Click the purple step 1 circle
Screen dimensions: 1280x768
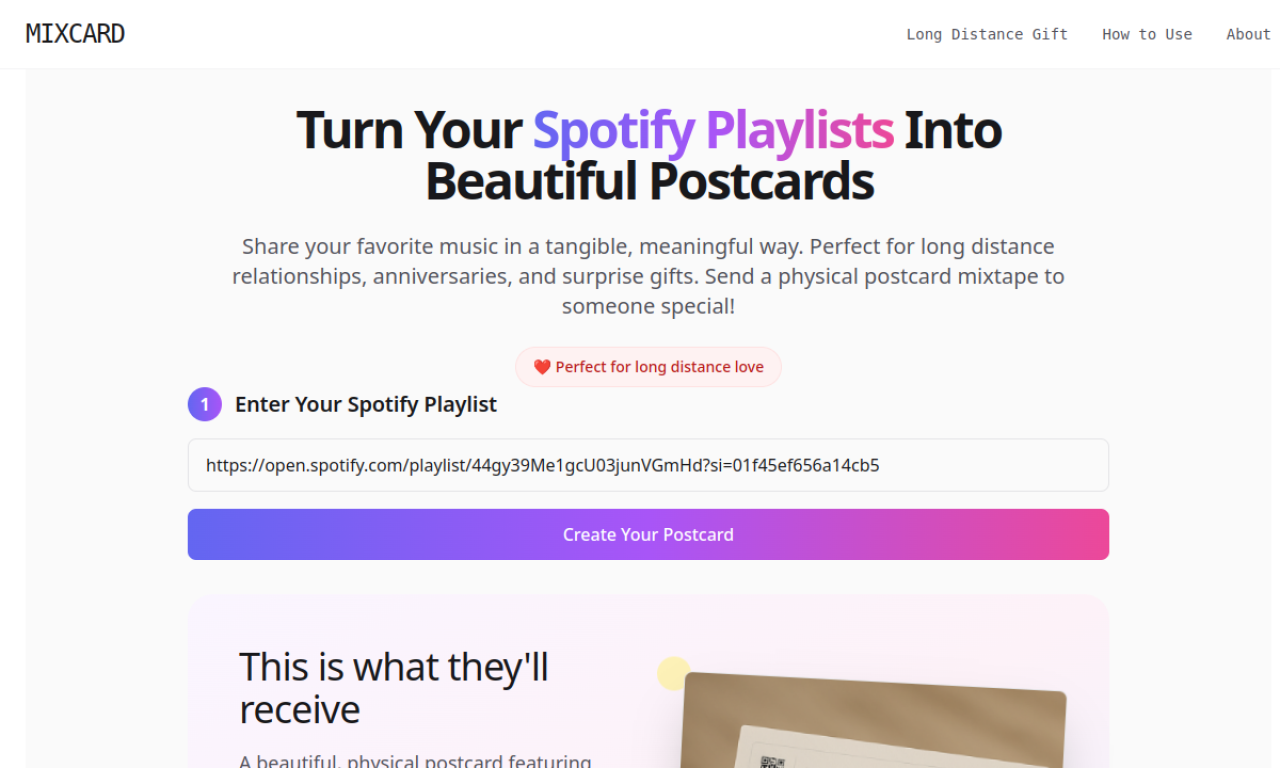(205, 404)
